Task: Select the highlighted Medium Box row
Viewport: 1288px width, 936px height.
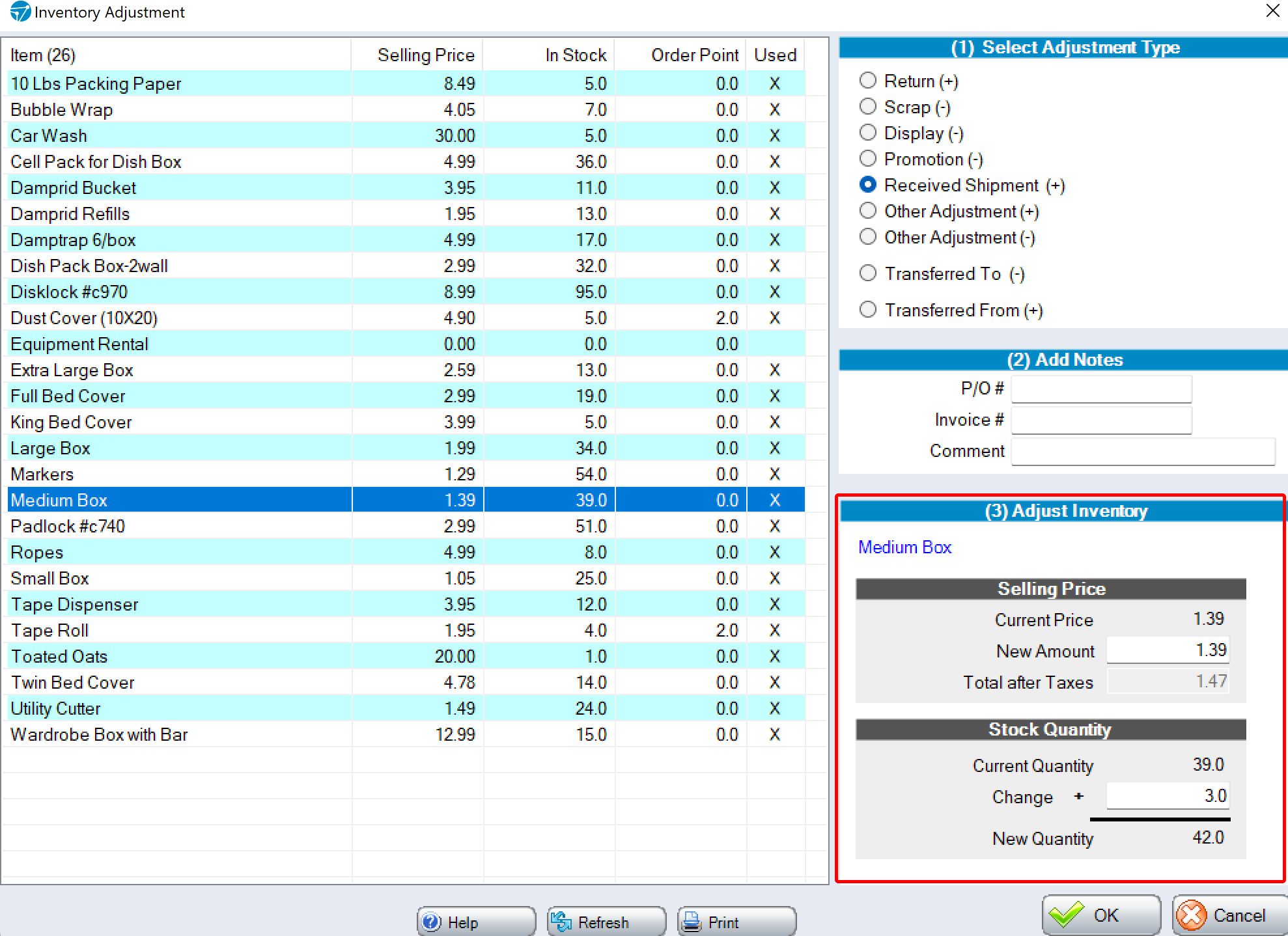Action: tap(406, 500)
